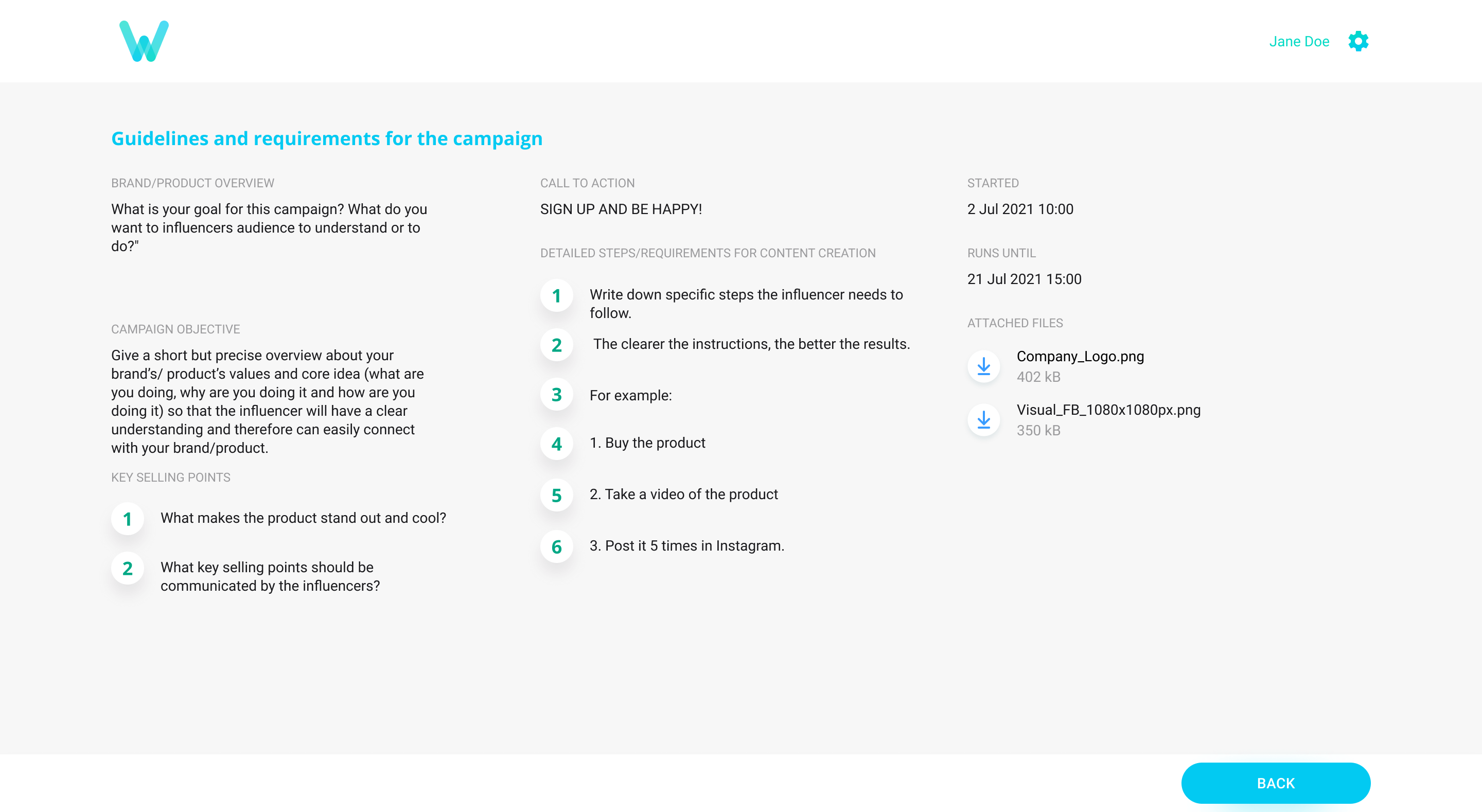Click the SIGN UP AND BE HAPPY text

(x=621, y=209)
